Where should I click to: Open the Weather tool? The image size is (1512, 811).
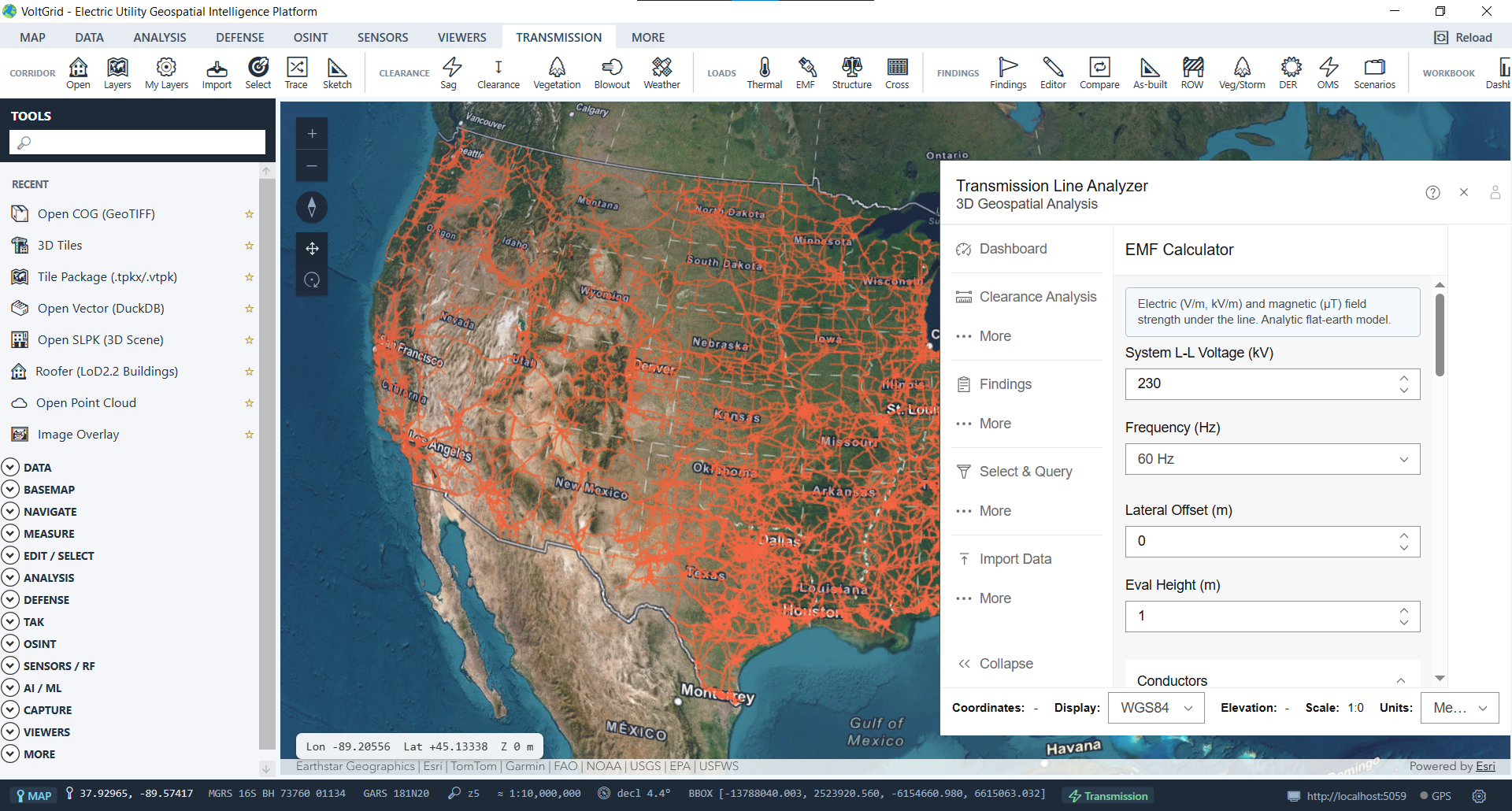tap(661, 73)
